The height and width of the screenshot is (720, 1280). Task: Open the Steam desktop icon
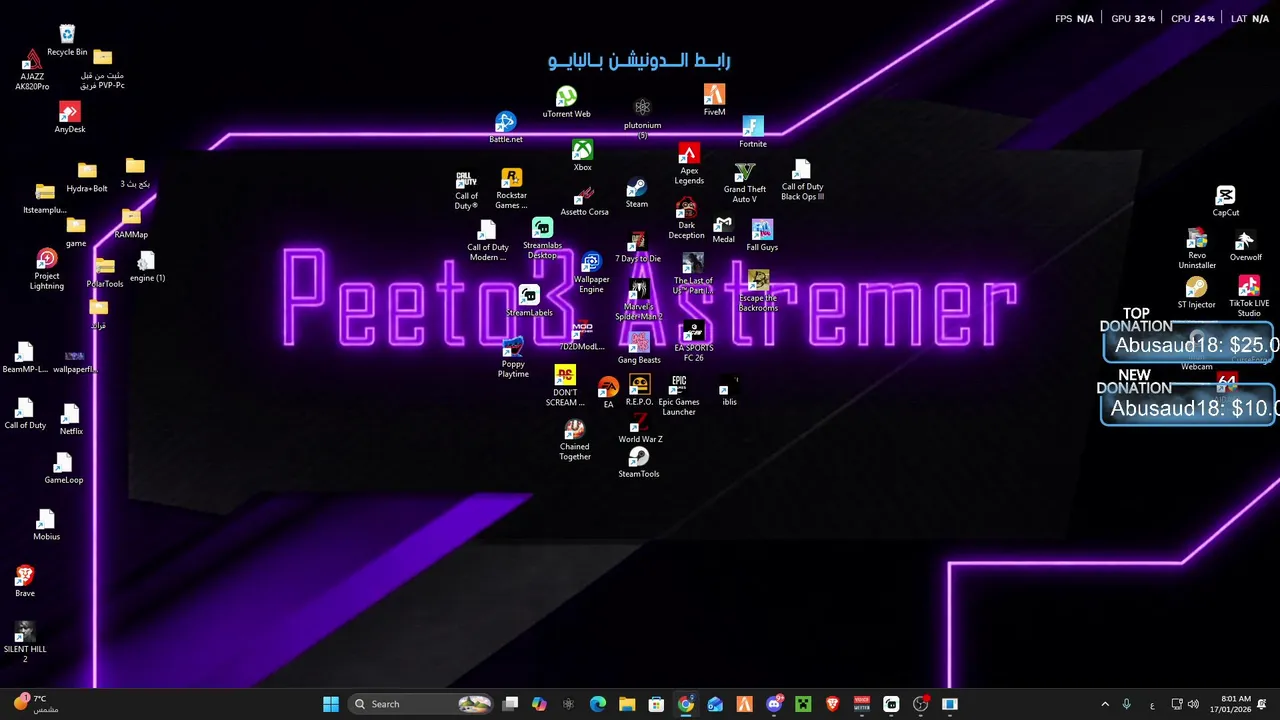click(636, 193)
